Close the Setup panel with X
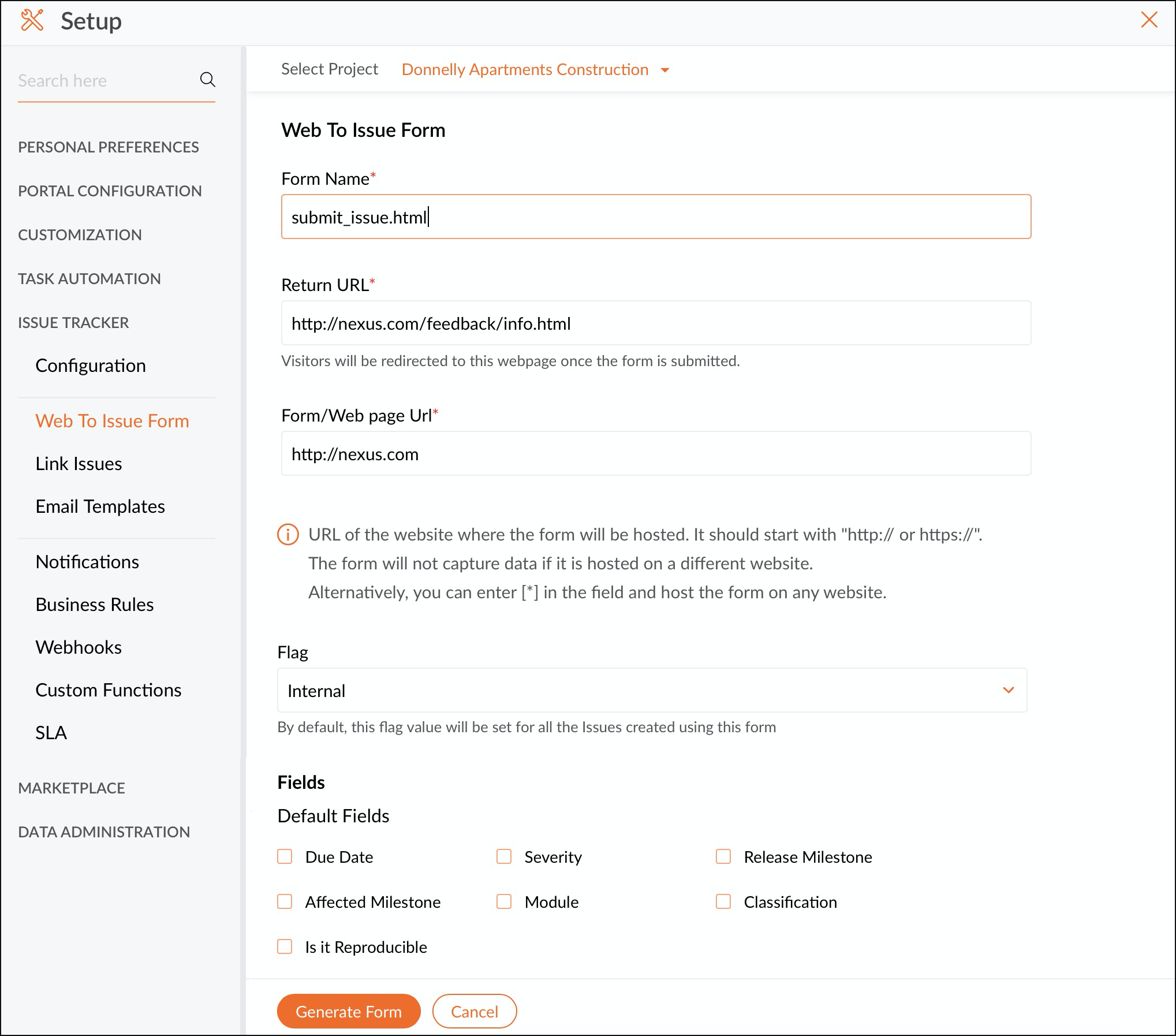The image size is (1176, 1036). point(1149,20)
